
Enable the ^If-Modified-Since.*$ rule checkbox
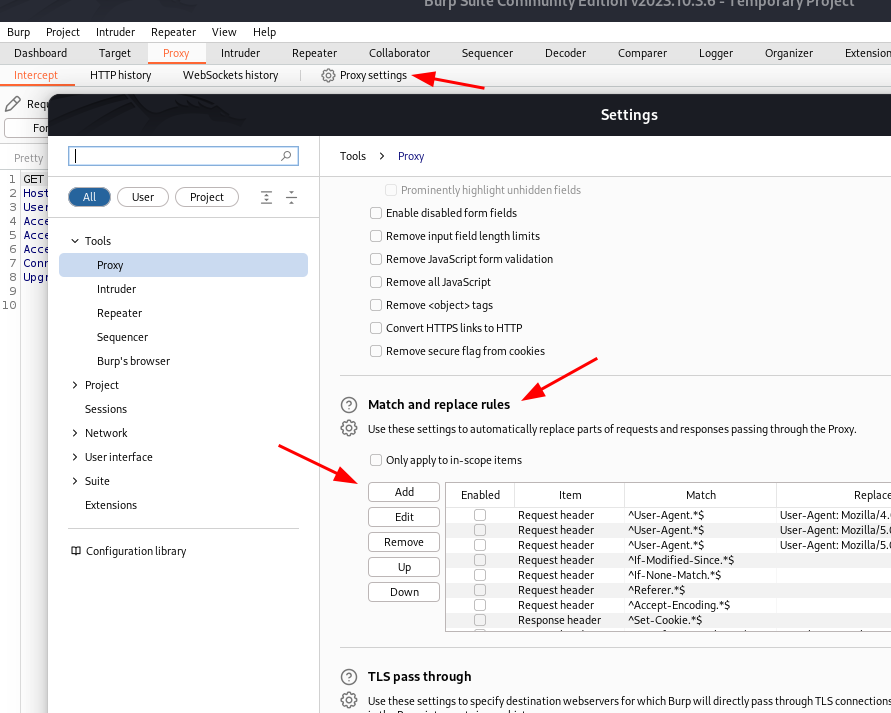pos(480,560)
